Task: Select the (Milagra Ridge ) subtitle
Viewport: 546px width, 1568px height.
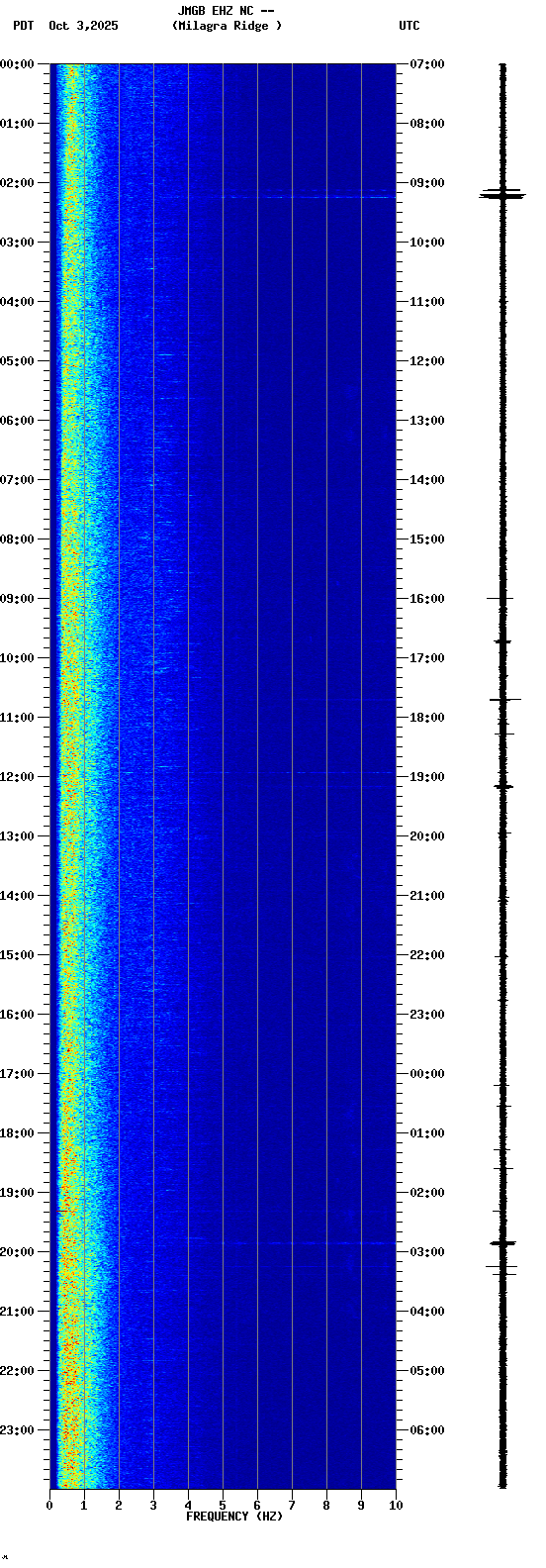Action: click(227, 26)
